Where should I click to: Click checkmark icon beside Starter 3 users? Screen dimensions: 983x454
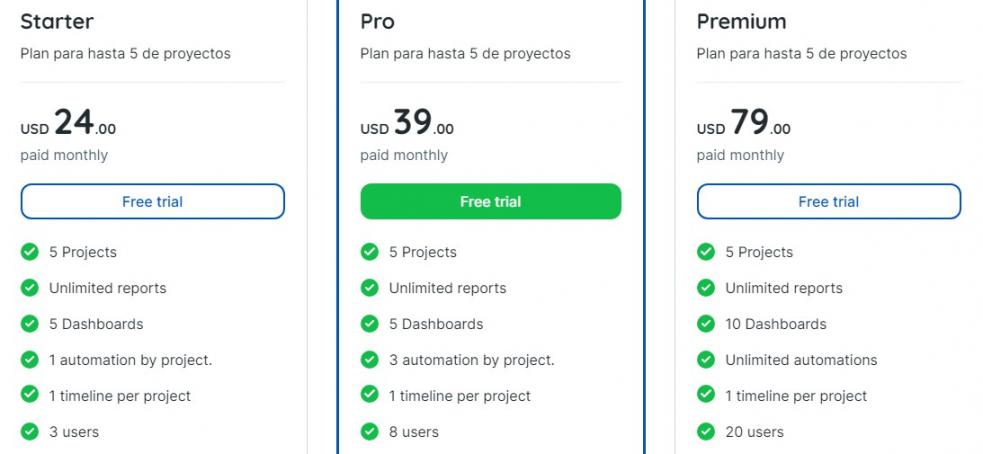(30, 432)
